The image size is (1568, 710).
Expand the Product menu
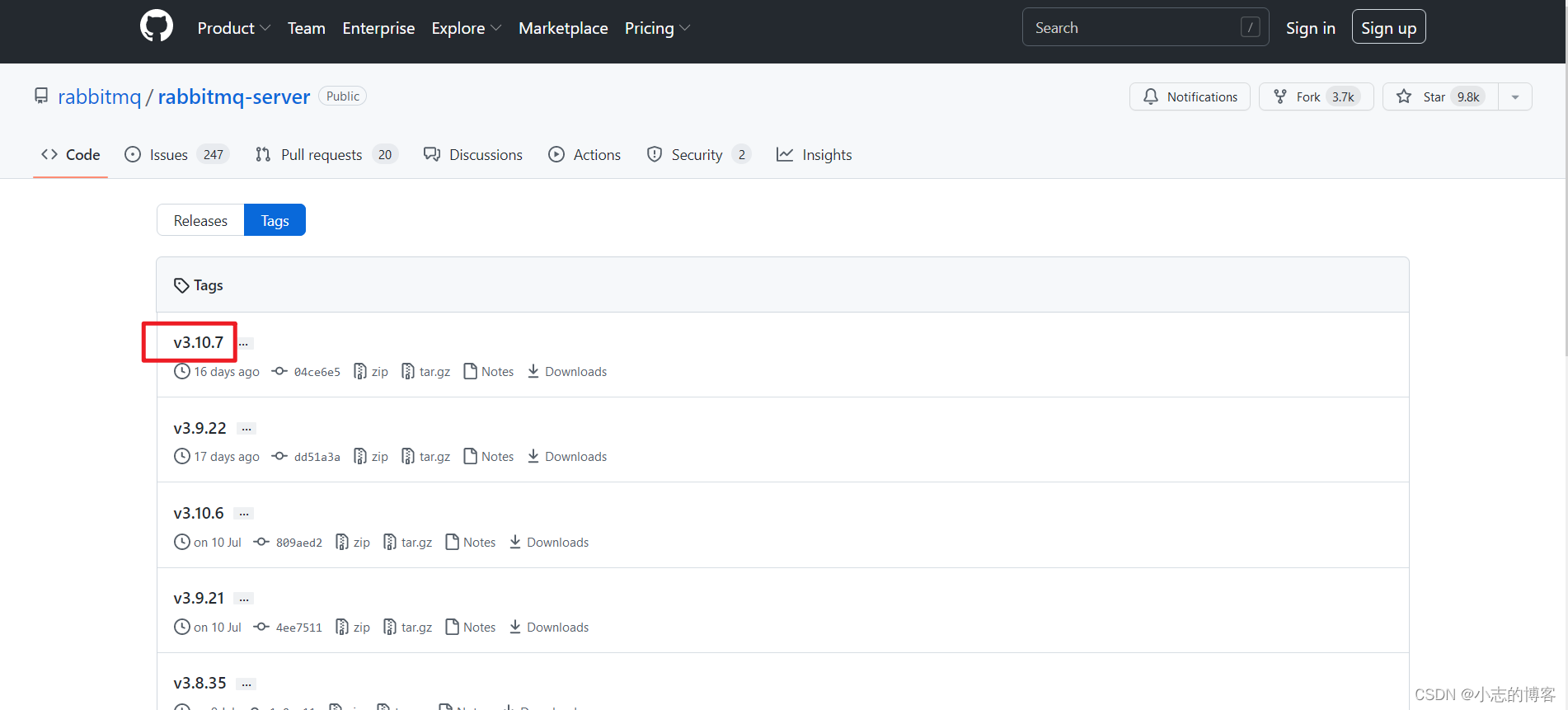pos(234,28)
